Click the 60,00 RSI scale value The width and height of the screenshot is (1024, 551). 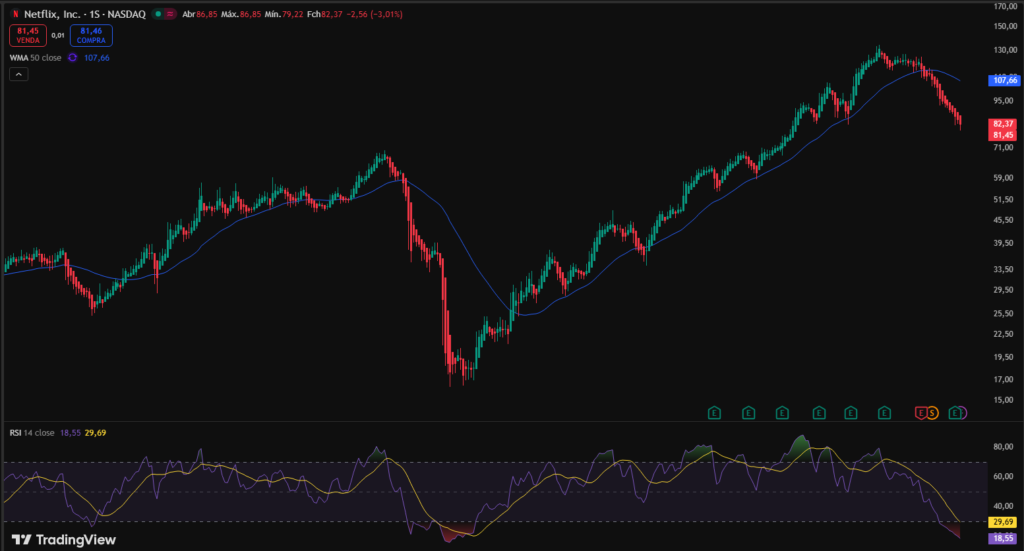click(x=1004, y=477)
